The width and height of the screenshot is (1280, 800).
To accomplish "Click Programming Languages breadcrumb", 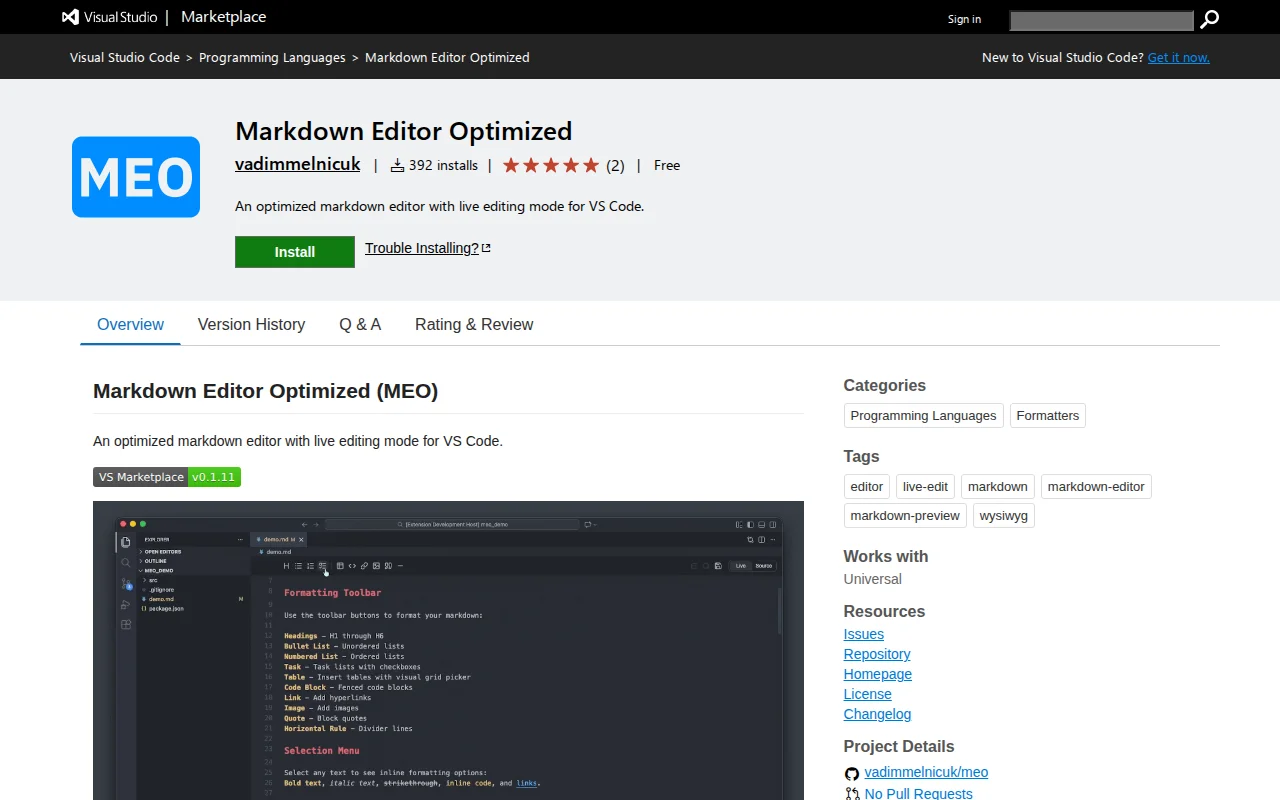I will [x=272, y=57].
